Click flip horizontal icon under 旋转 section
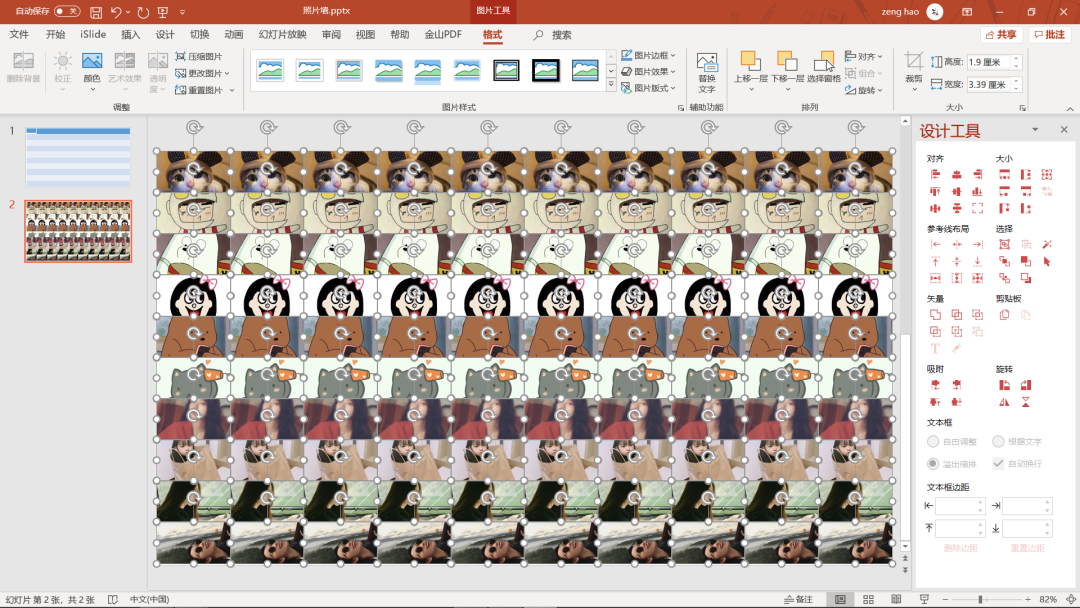 [1004, 401]
